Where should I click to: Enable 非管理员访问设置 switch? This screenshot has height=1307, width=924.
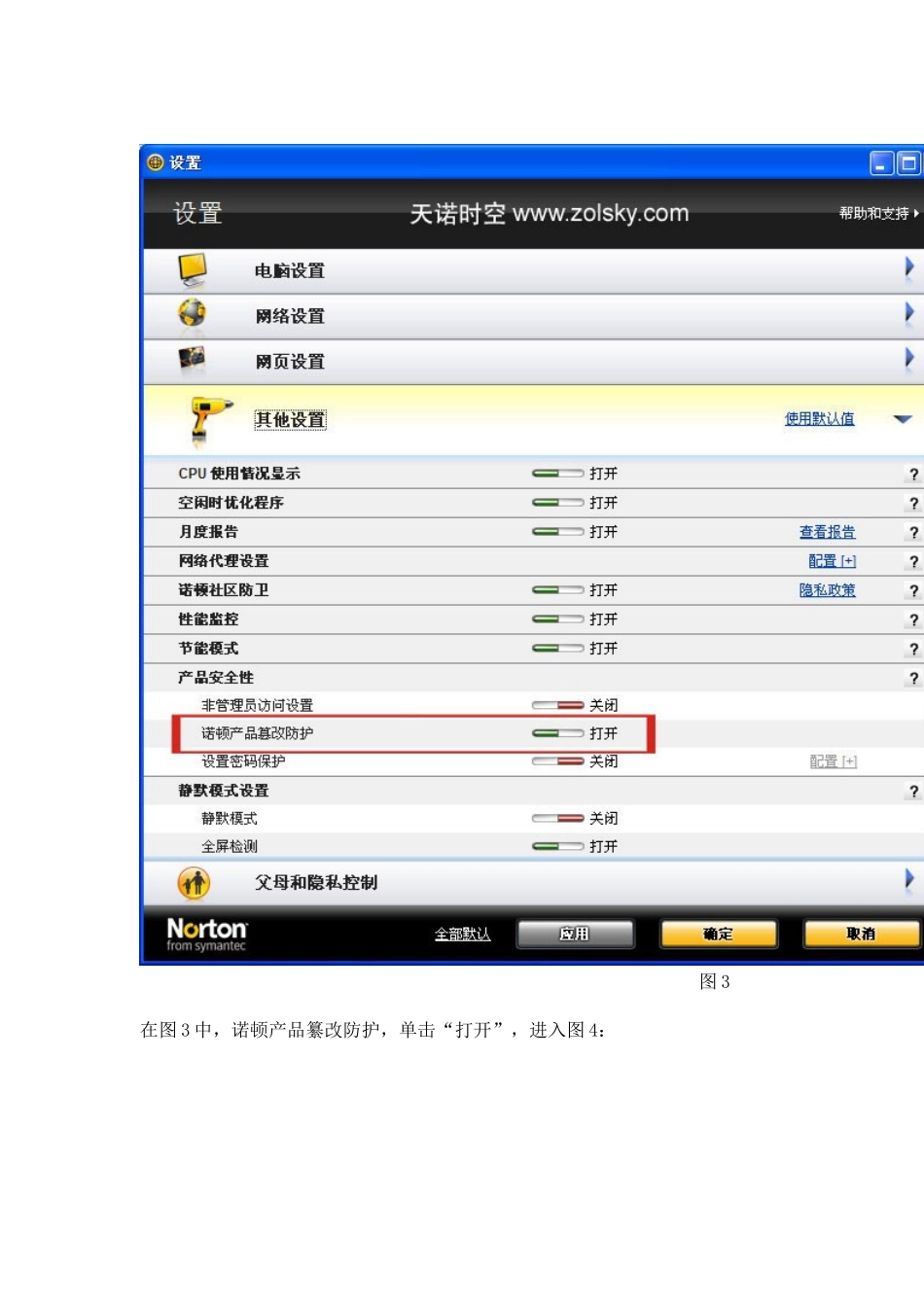(558, 705)
